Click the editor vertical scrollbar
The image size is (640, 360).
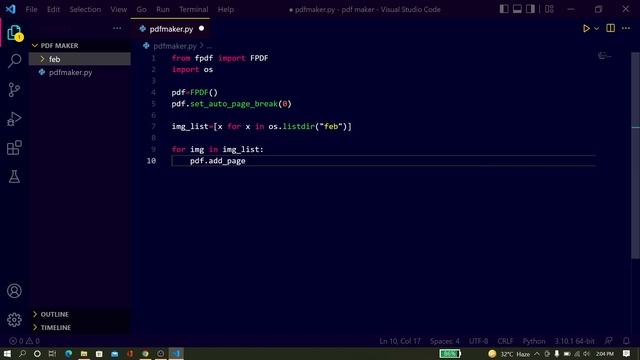pos(636,155)
